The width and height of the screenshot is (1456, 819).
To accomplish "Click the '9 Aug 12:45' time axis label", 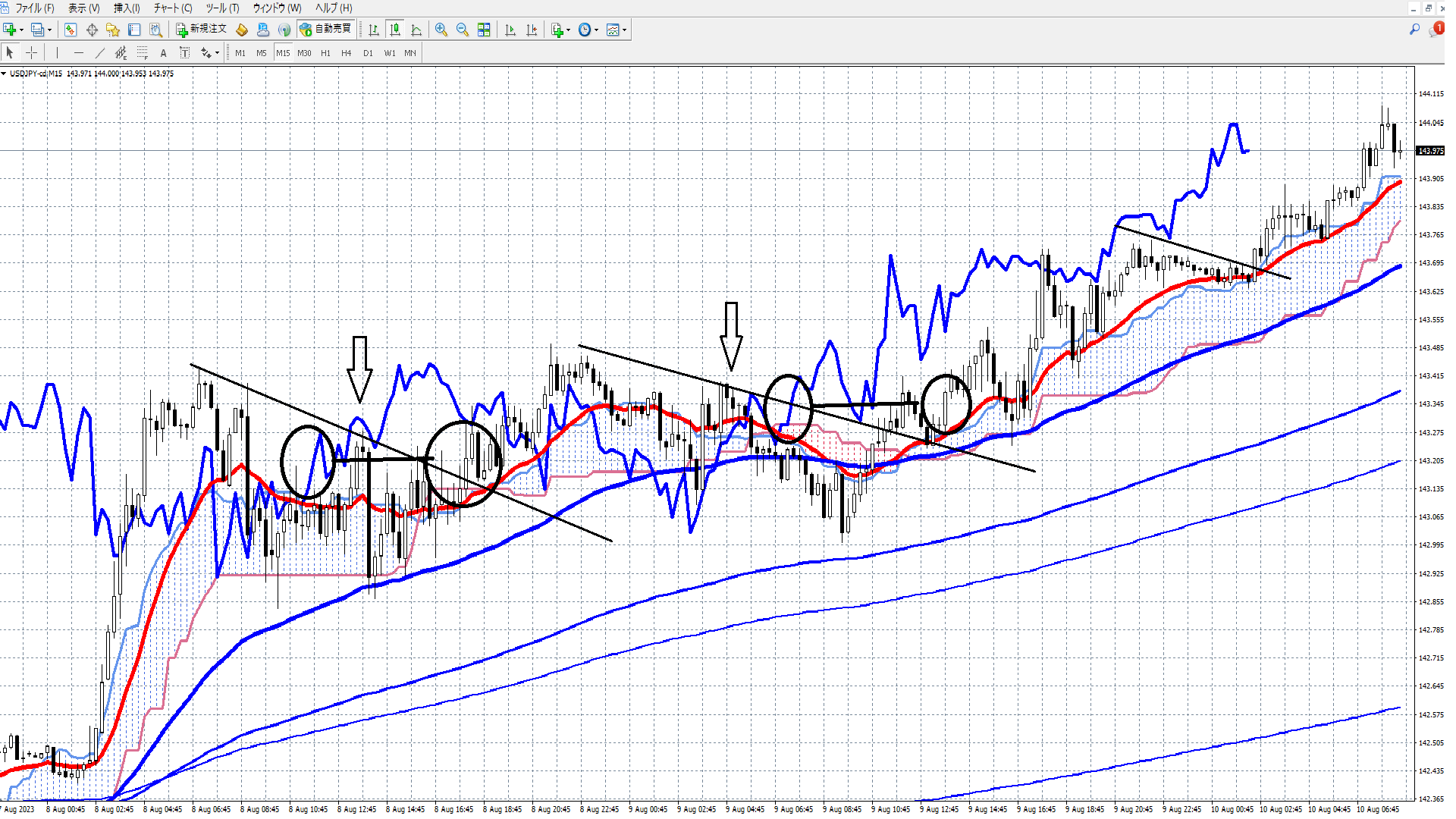I will coord(939,809).
